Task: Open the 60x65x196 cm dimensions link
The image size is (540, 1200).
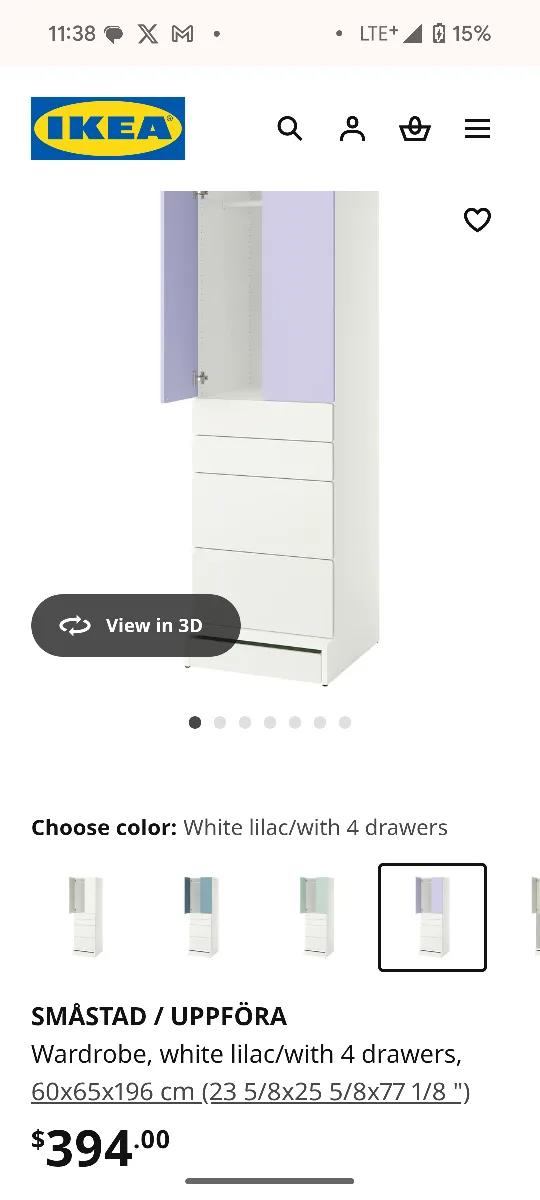Action: (x=250, y=1091)
